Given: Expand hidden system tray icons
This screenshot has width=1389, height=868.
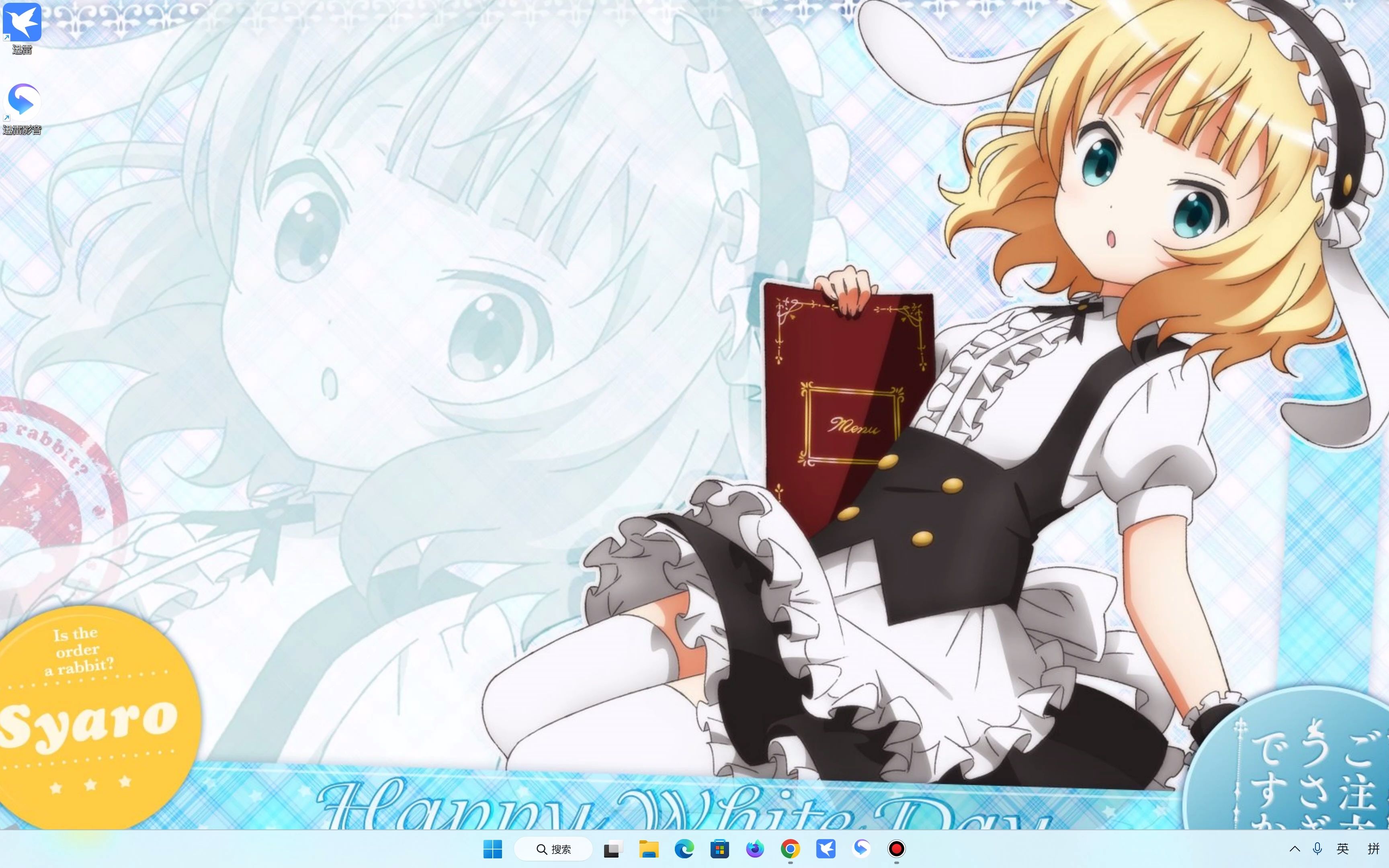Looking at the screenshot, I should coord(1295,849).
